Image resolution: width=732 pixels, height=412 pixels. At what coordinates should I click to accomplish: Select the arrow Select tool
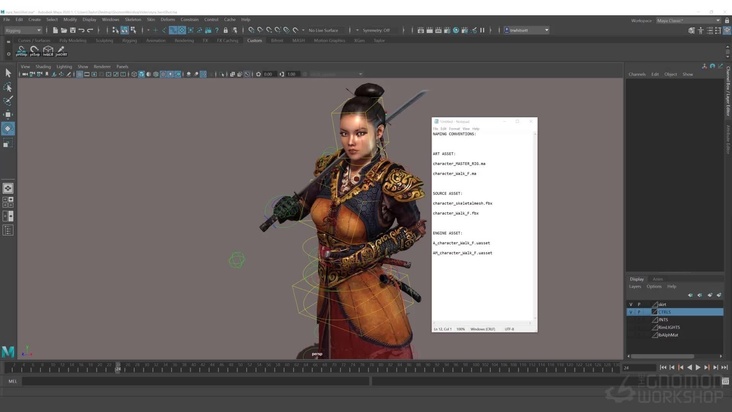8,73
